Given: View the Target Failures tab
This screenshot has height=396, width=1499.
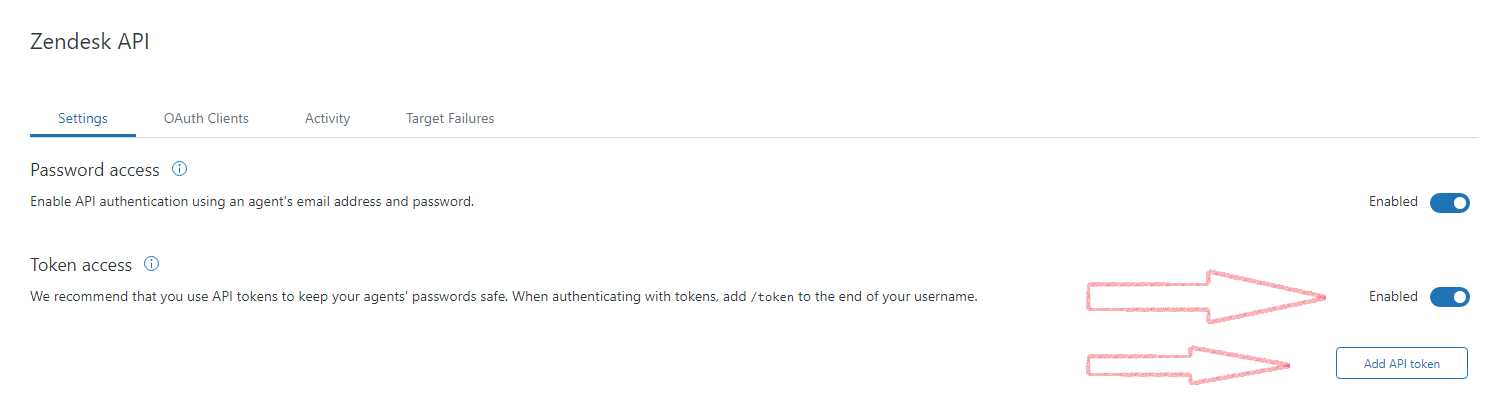Looking at the screenshot, I should [450, 118].
